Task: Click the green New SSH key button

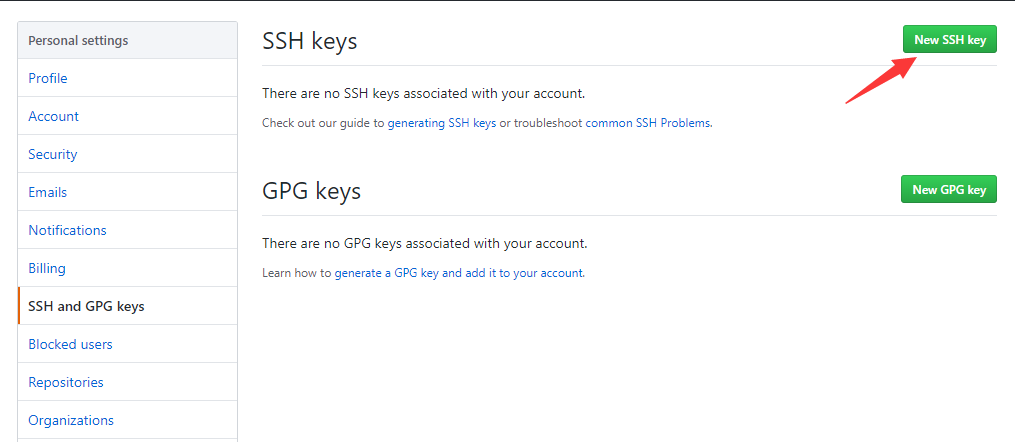Action: point(949,40)
